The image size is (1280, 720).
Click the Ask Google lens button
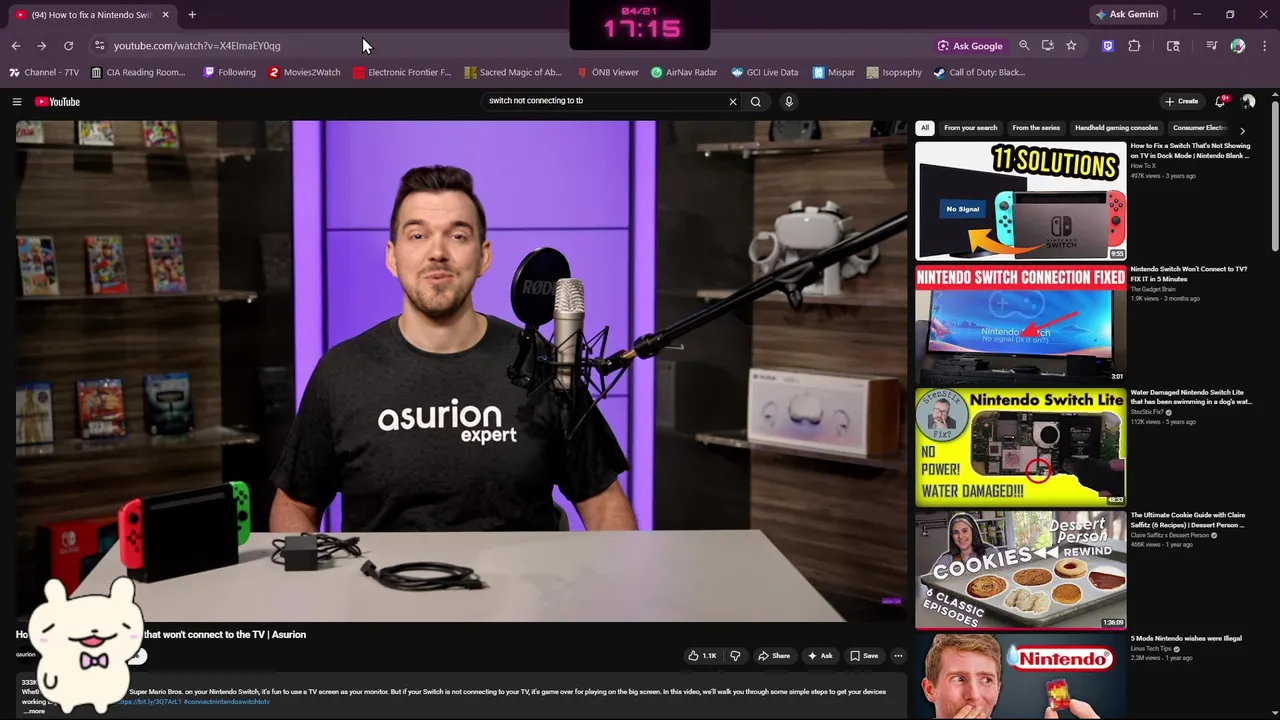point(970,46)
